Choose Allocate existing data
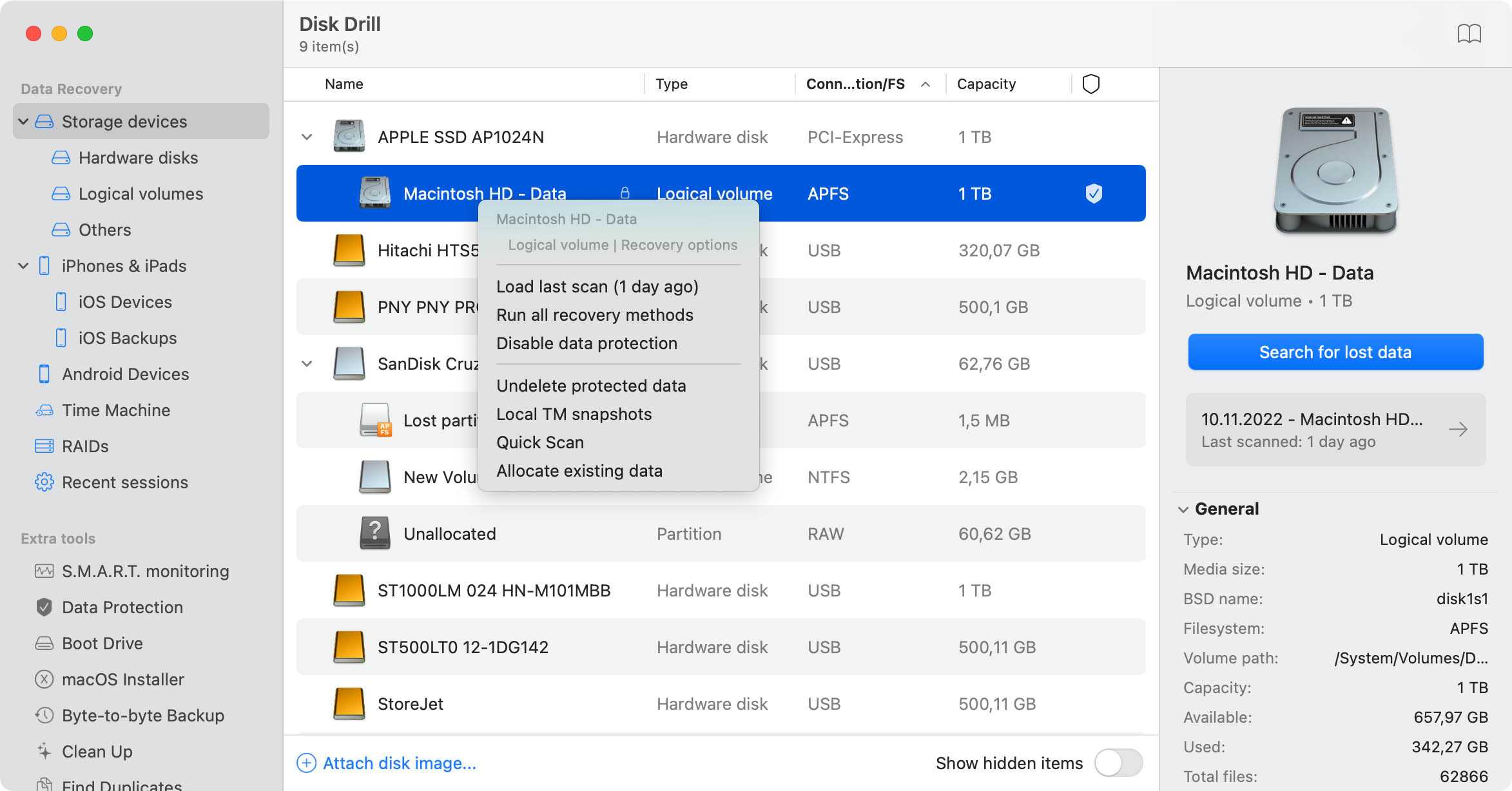 (x=579, y=471)
